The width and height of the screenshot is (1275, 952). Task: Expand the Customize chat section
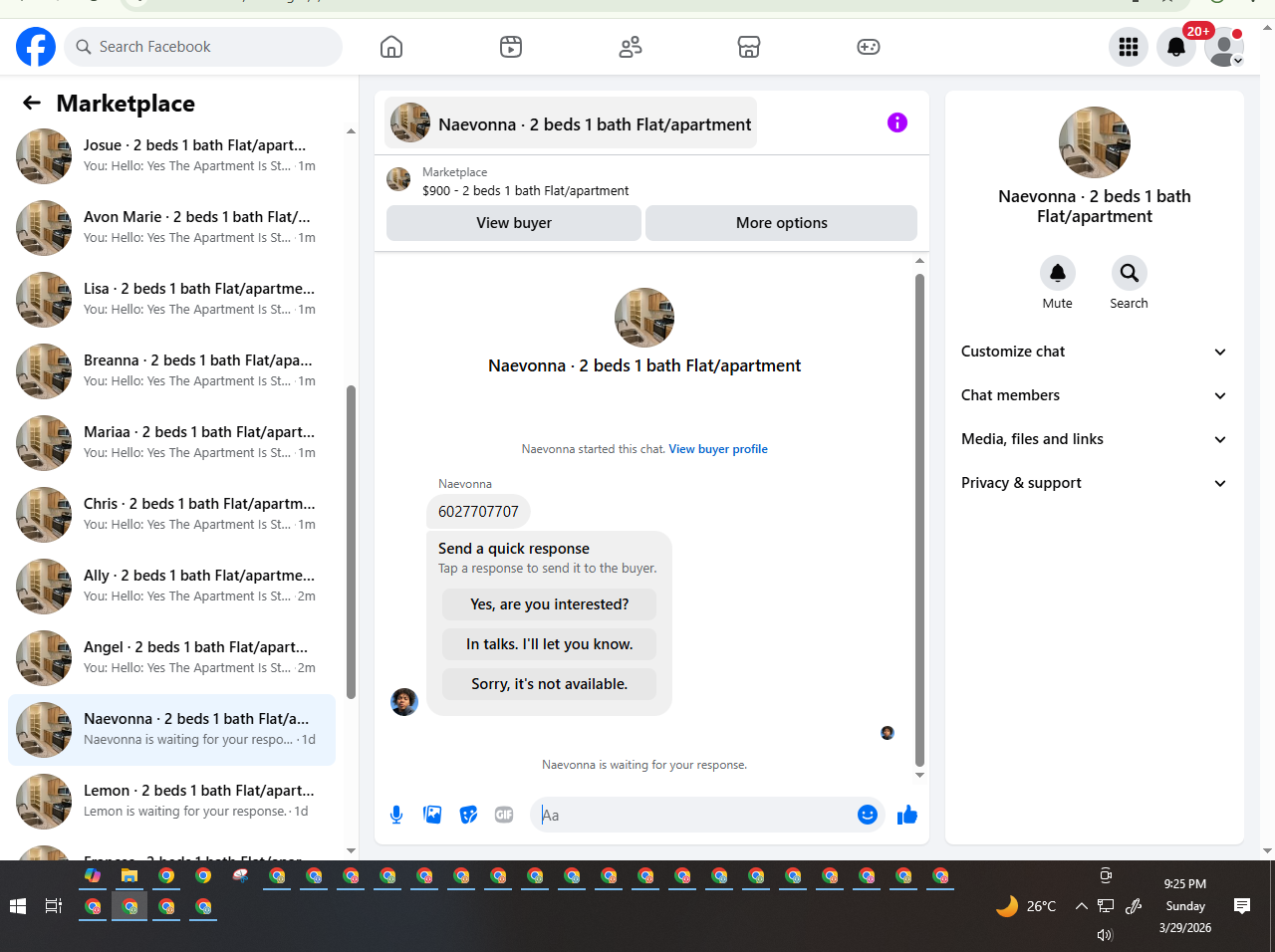pyautogui.click(x=1094, y=352)
